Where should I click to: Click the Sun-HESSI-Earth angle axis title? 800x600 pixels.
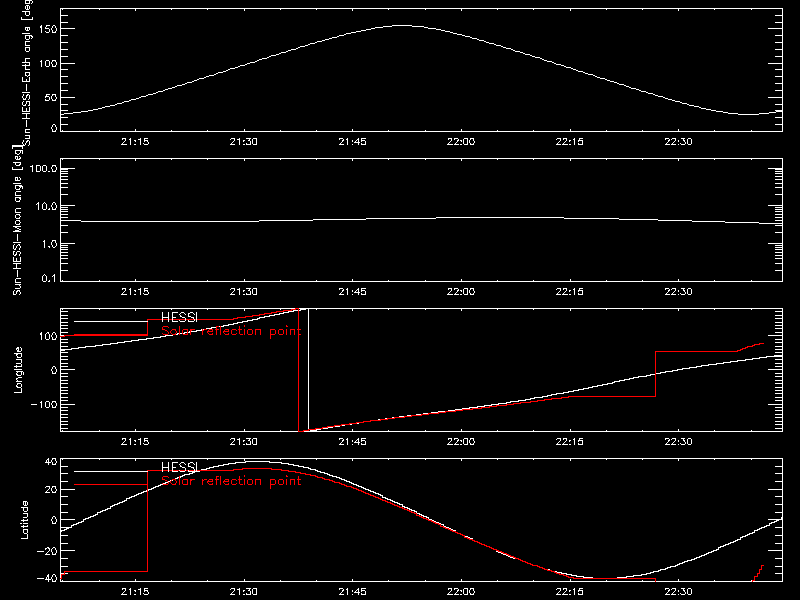pos(27,73)
